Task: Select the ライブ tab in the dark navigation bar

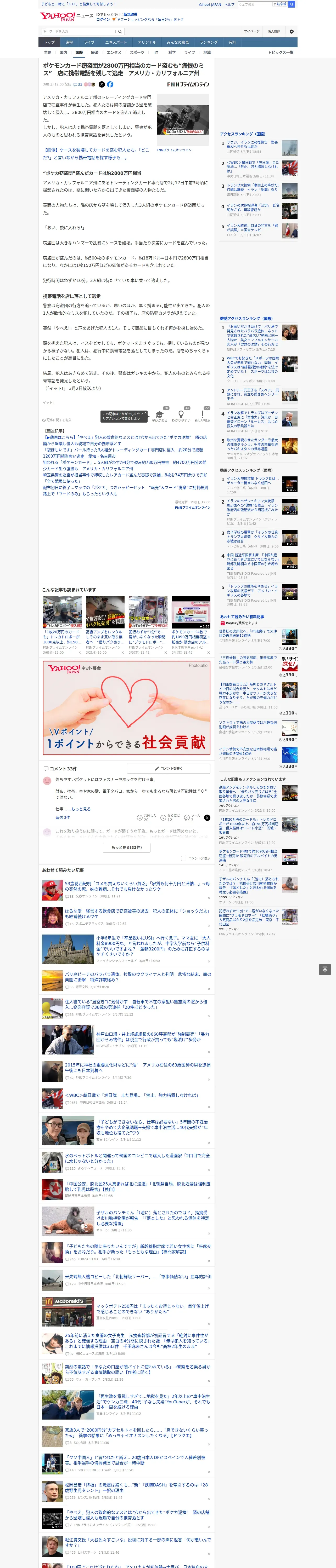Action: coord(89,42)
